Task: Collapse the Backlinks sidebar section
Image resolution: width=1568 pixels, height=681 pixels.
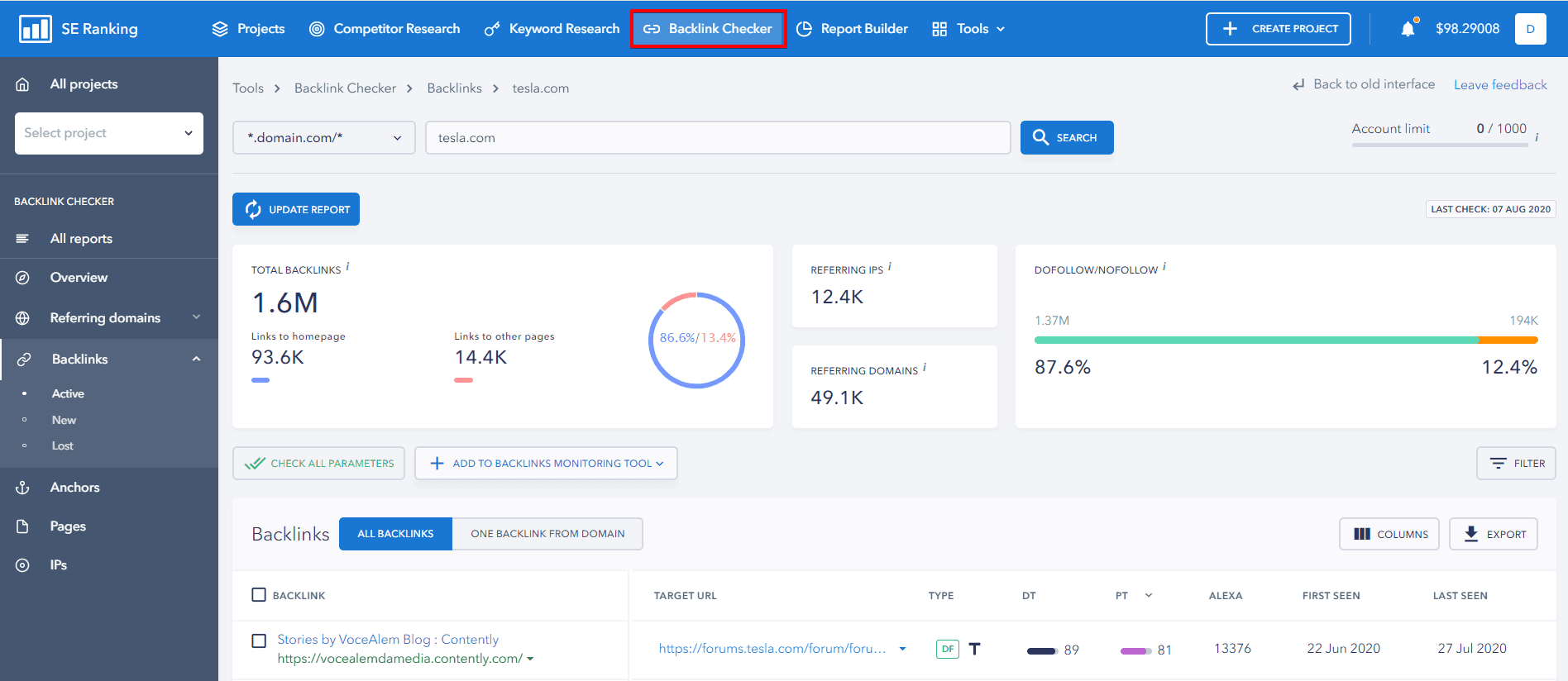Action: click(197, 359)
